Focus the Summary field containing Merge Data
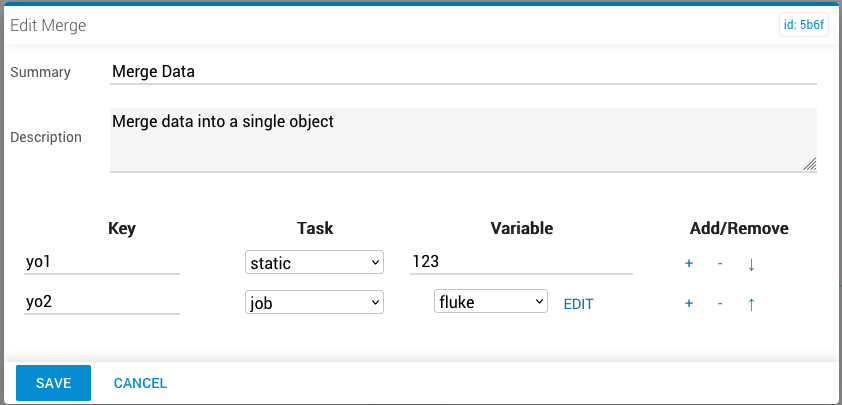The height and width of the screenshot is (405, 842). coord(463,72)
